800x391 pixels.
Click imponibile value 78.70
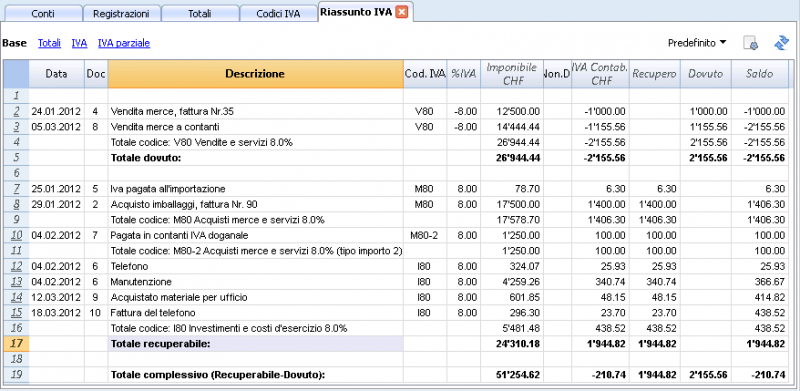click(x=512, y=189)
